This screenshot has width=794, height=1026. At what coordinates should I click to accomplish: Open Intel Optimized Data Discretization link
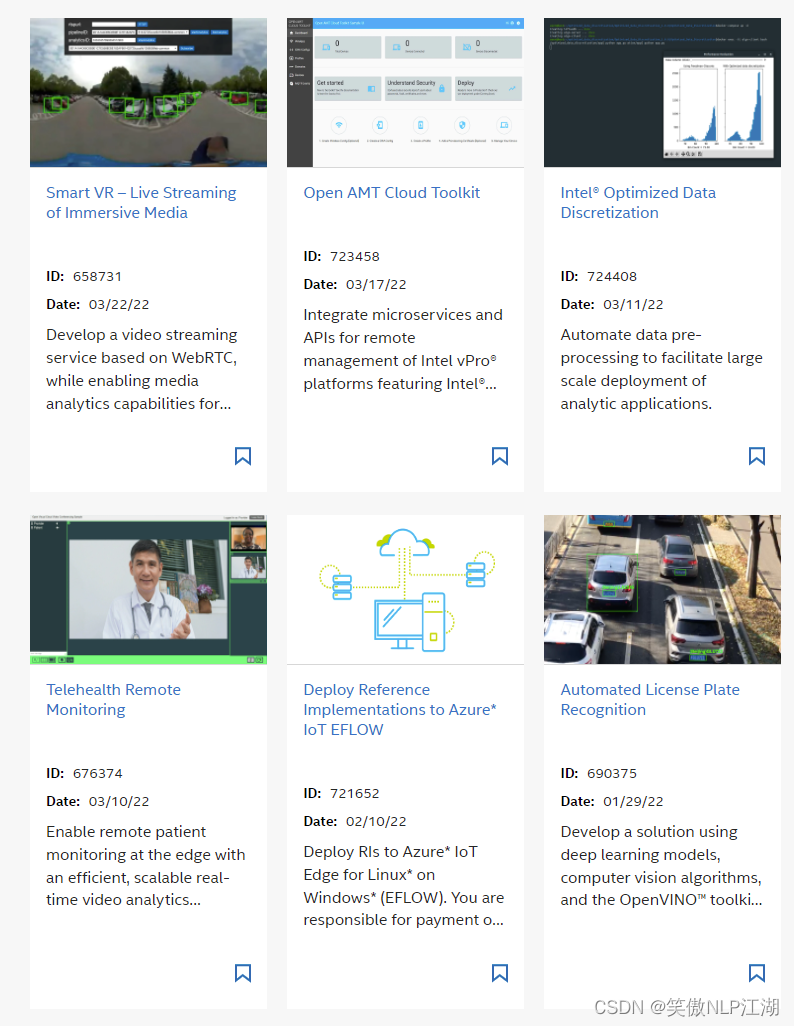[x=638, y=202]
